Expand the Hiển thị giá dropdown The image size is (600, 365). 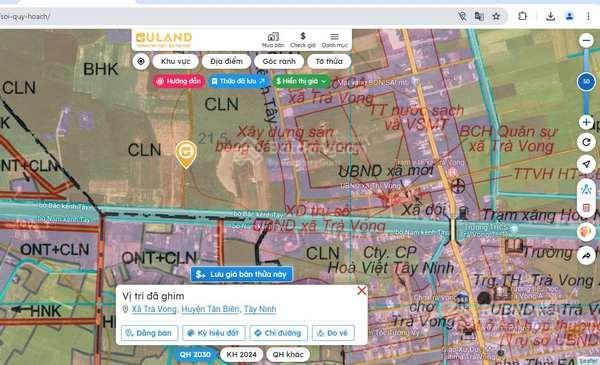302,81
